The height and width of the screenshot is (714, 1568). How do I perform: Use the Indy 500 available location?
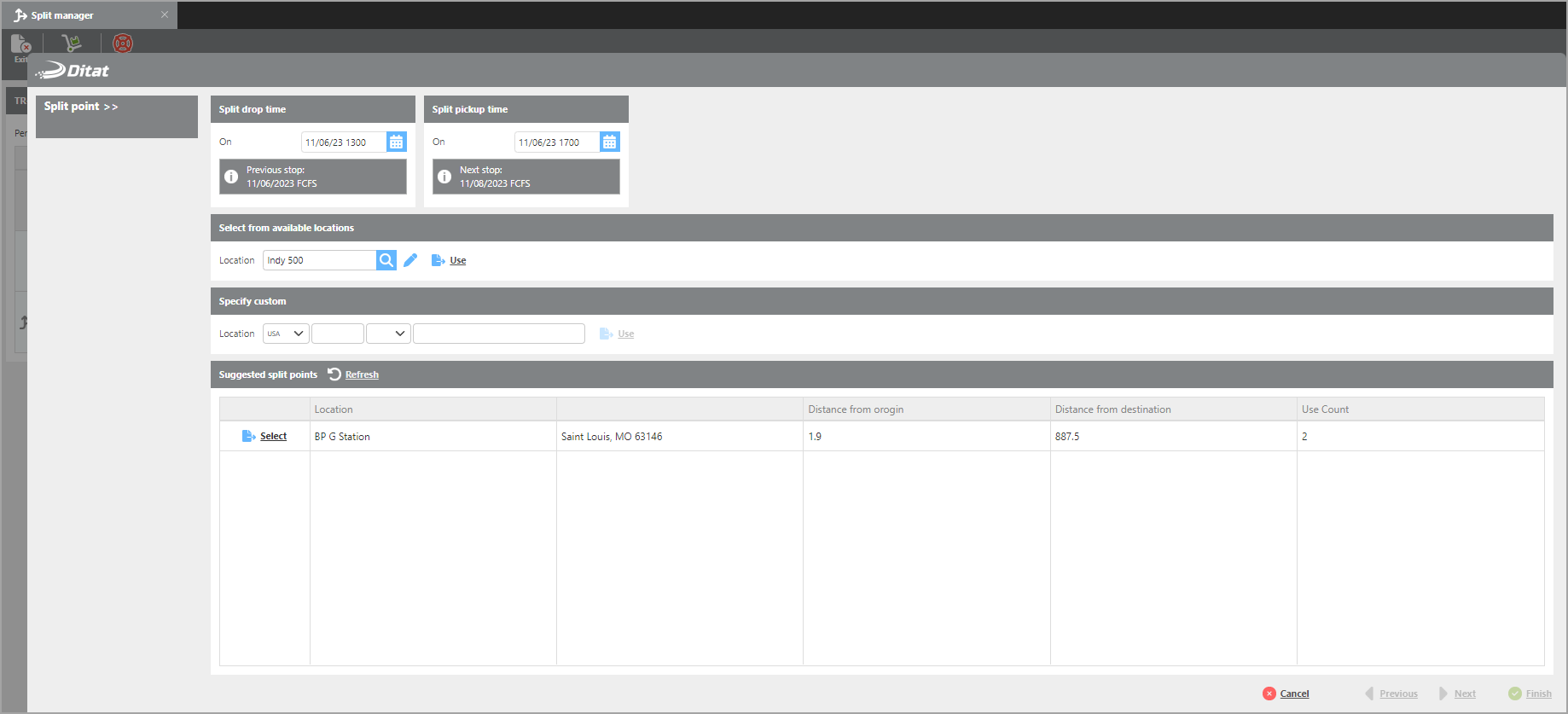[457, 261]
